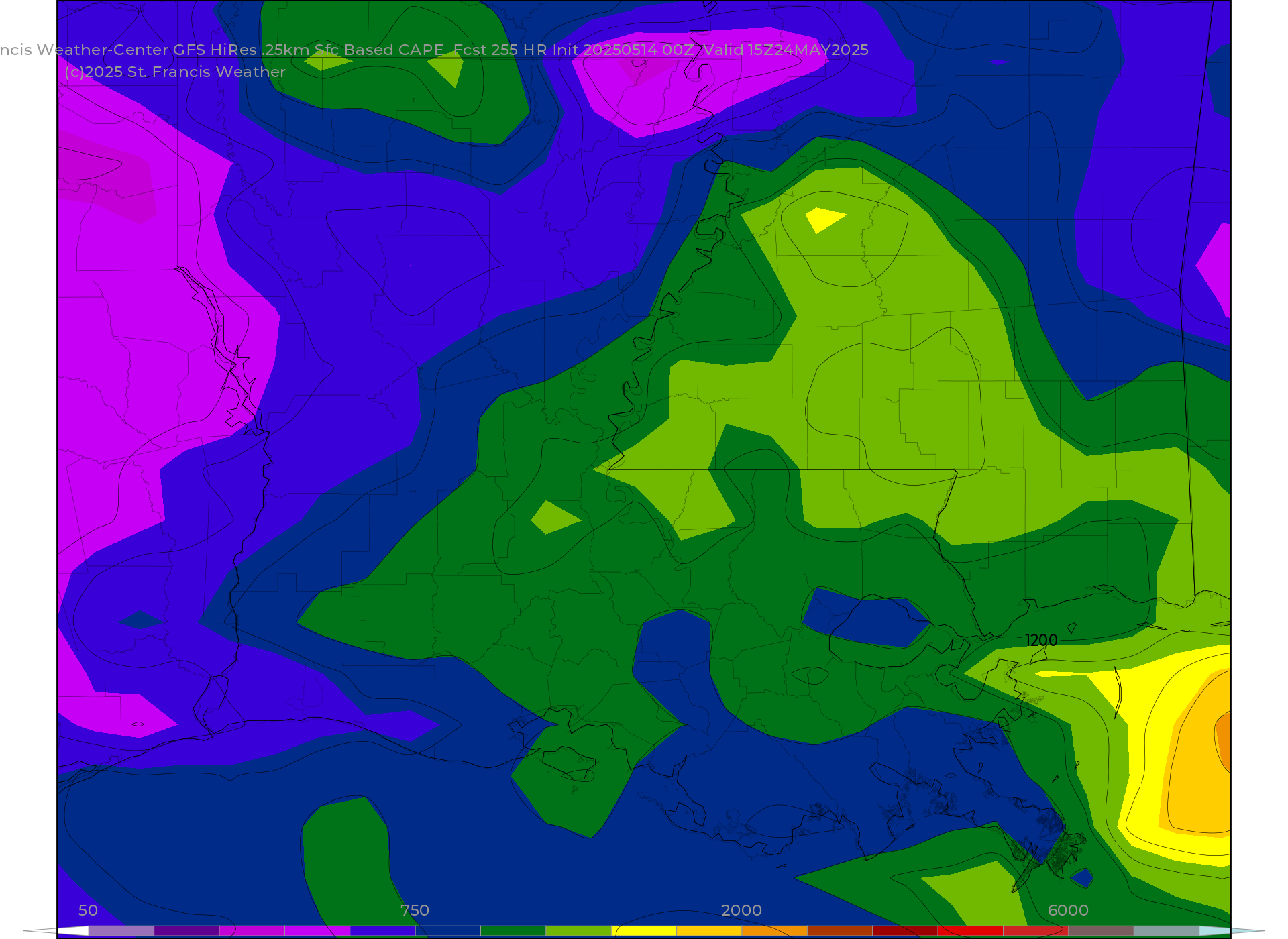The height and width of the screenshot is (939, 1288).
Task: Click the 2000 color bar label
Action: (x=741, y=910)
